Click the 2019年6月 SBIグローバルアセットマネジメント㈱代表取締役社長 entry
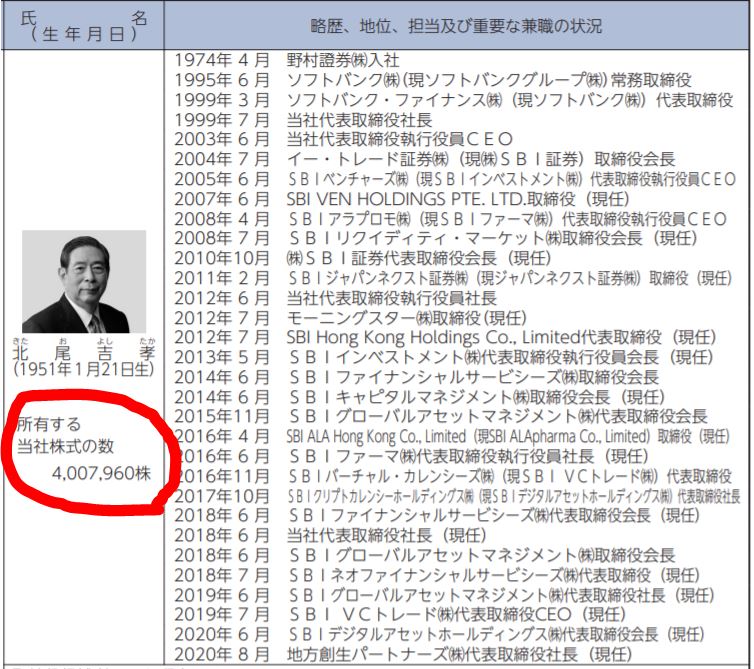This screenshot has height=669, width=754. (x=501, y=595)
